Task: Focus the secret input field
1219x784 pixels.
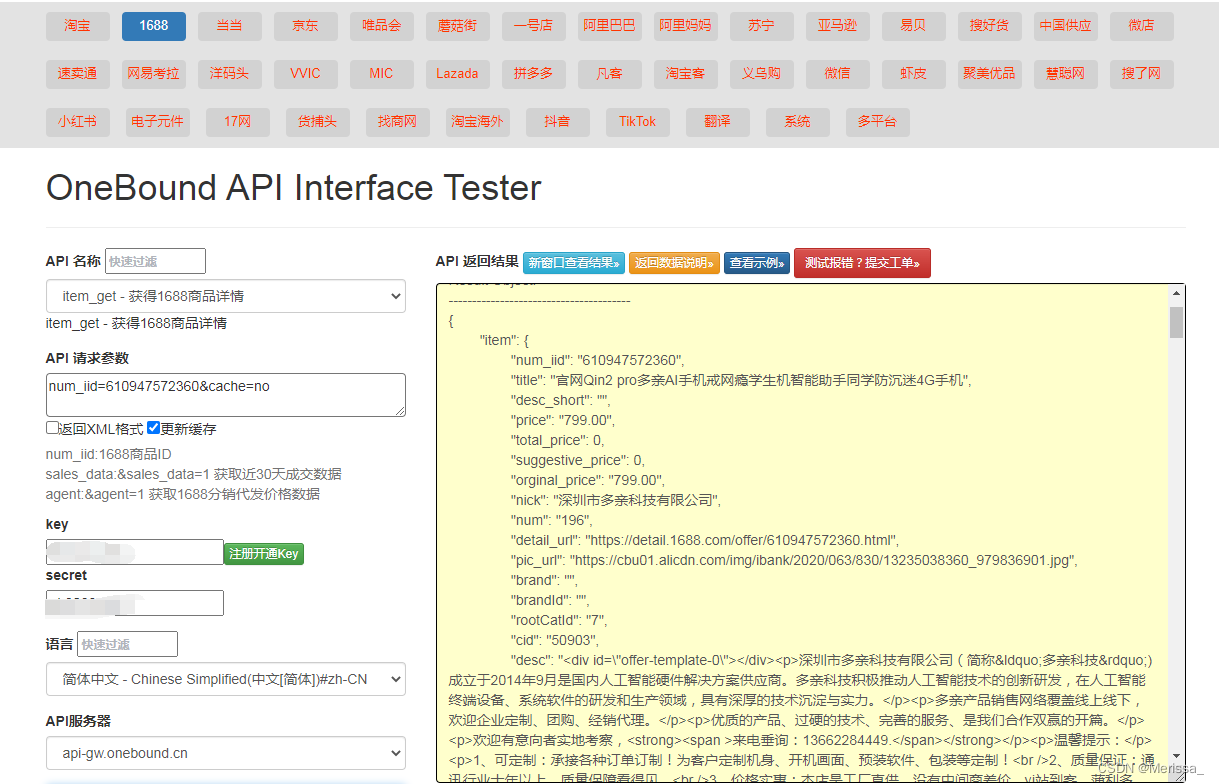Action: [x=135, y=603]
